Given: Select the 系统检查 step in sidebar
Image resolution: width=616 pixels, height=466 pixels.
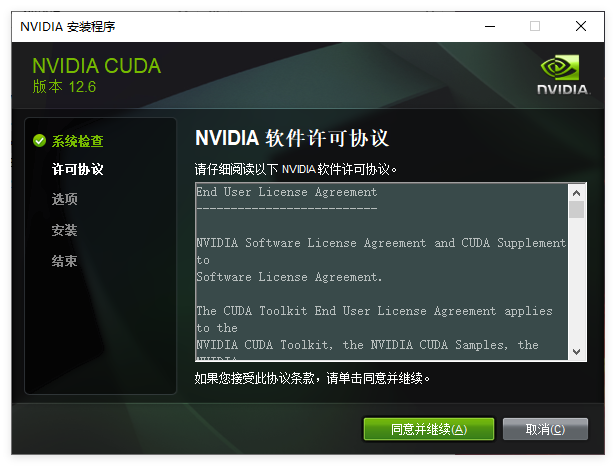Looking at the screenshot, I should pos(77,141).
